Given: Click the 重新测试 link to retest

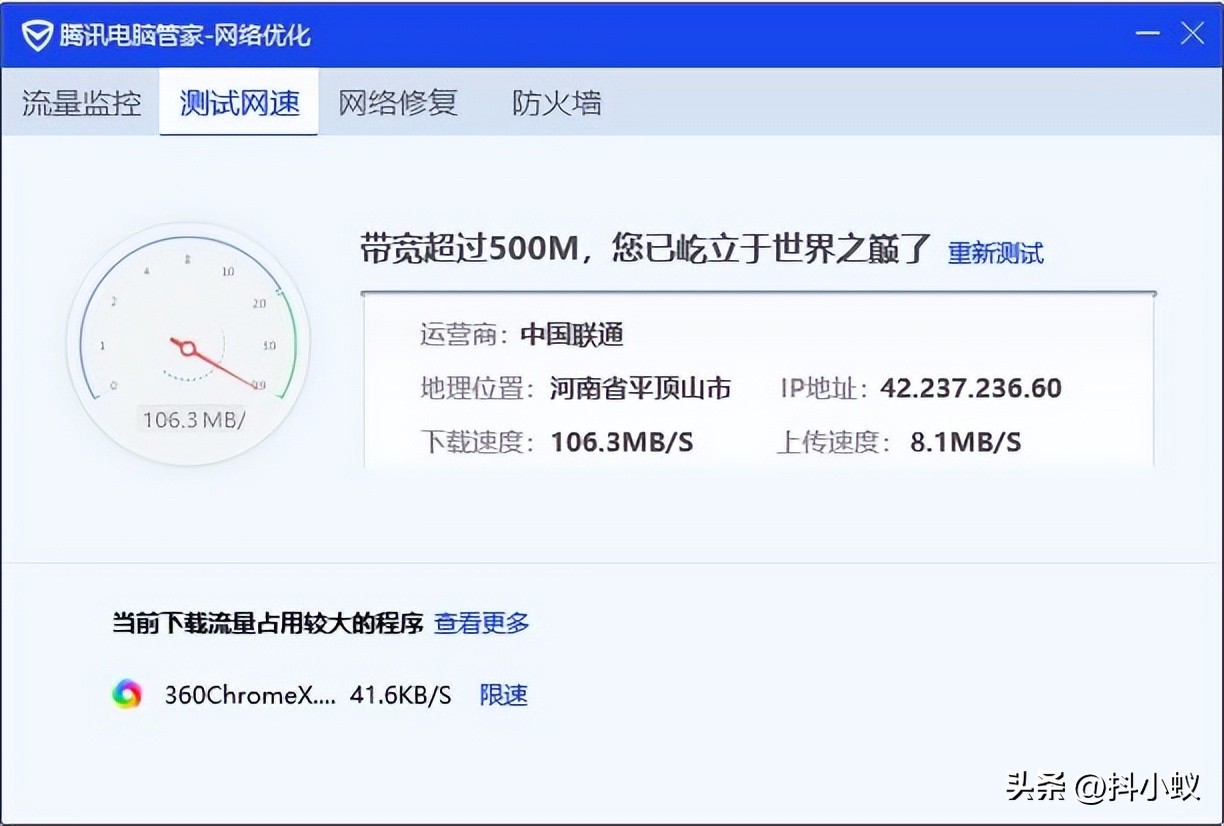Looking at the screenshot, I should coord(995,253).
